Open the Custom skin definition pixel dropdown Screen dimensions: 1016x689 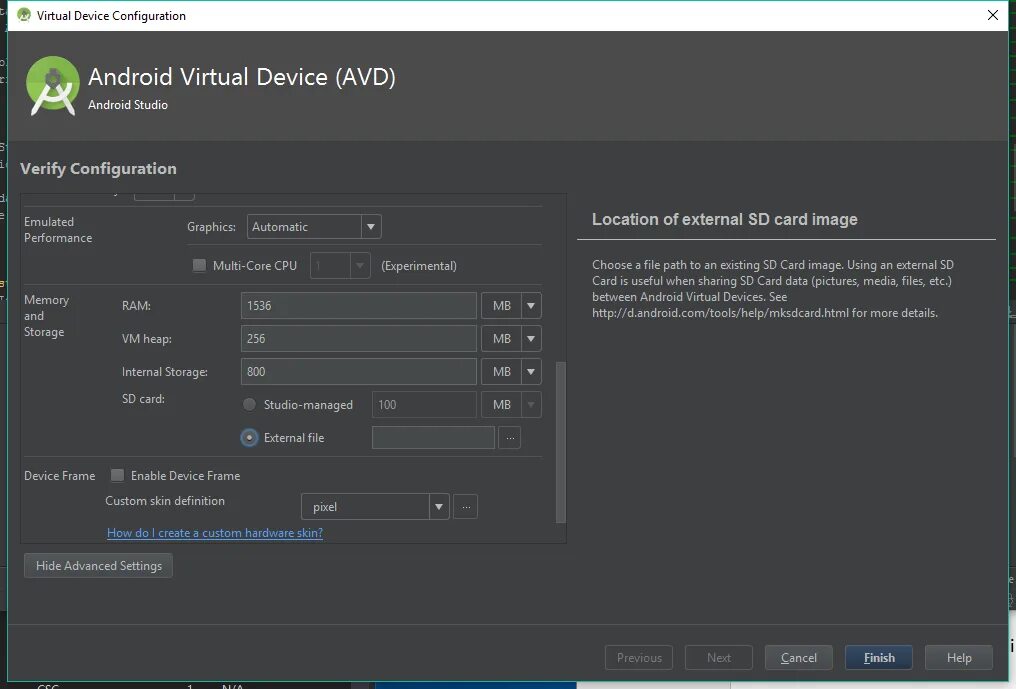pos(375,507)
